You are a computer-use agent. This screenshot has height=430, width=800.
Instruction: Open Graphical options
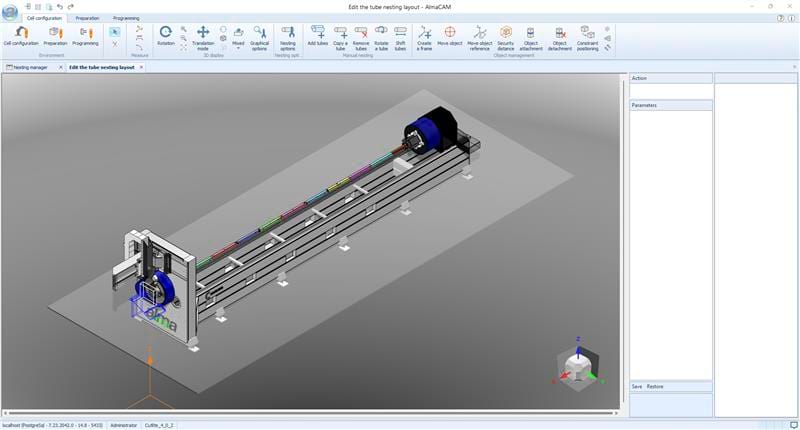click(x=259, y=36)
